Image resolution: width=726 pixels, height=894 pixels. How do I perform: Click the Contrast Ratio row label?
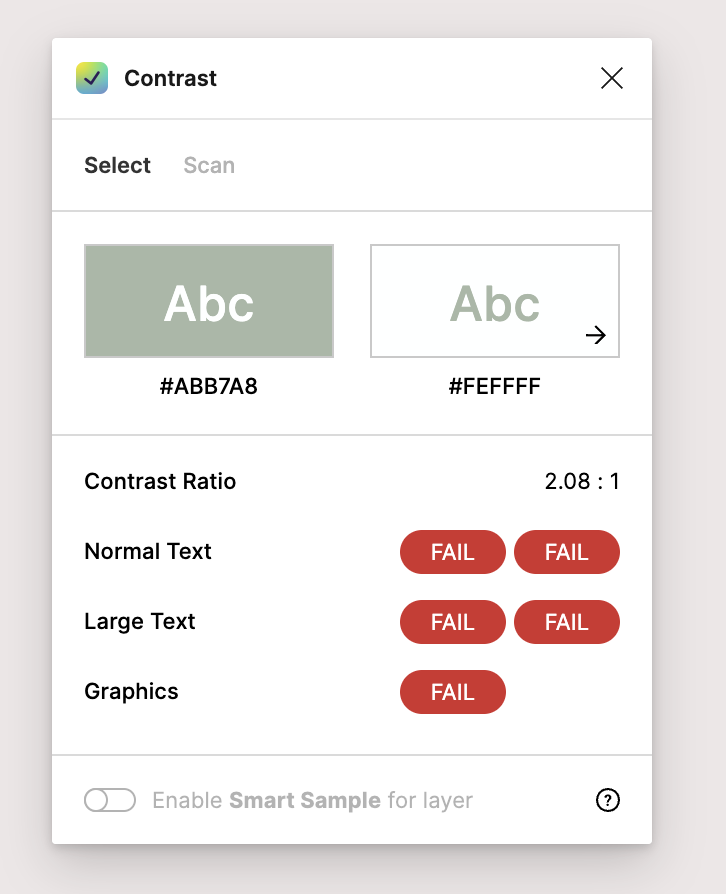pos(160,481)
